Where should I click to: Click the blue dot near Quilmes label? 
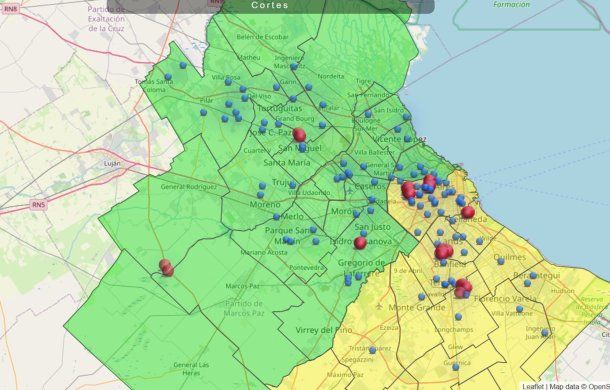[x=501, y=261]
